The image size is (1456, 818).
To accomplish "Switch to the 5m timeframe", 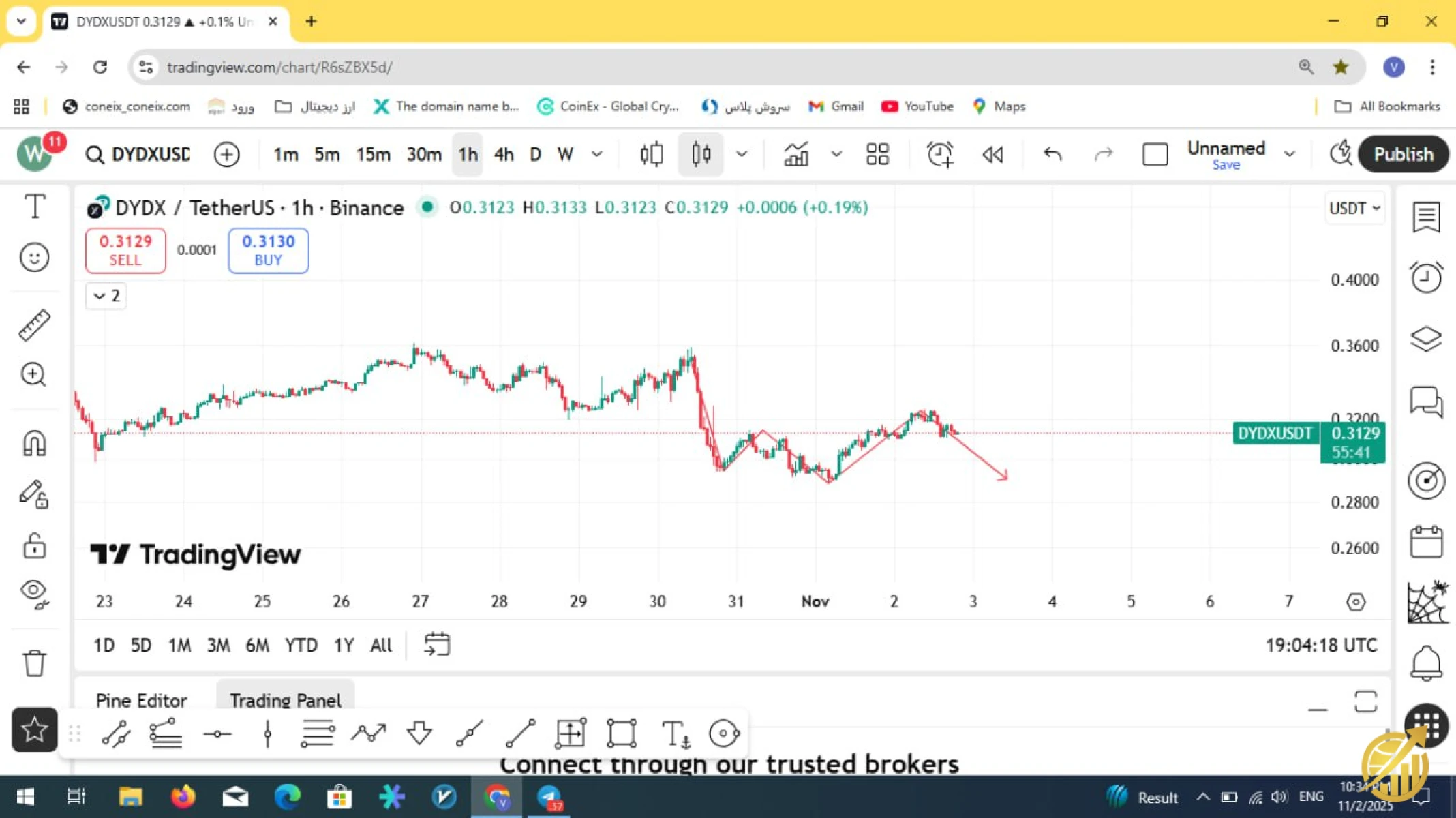I will (x=327, y=155).
